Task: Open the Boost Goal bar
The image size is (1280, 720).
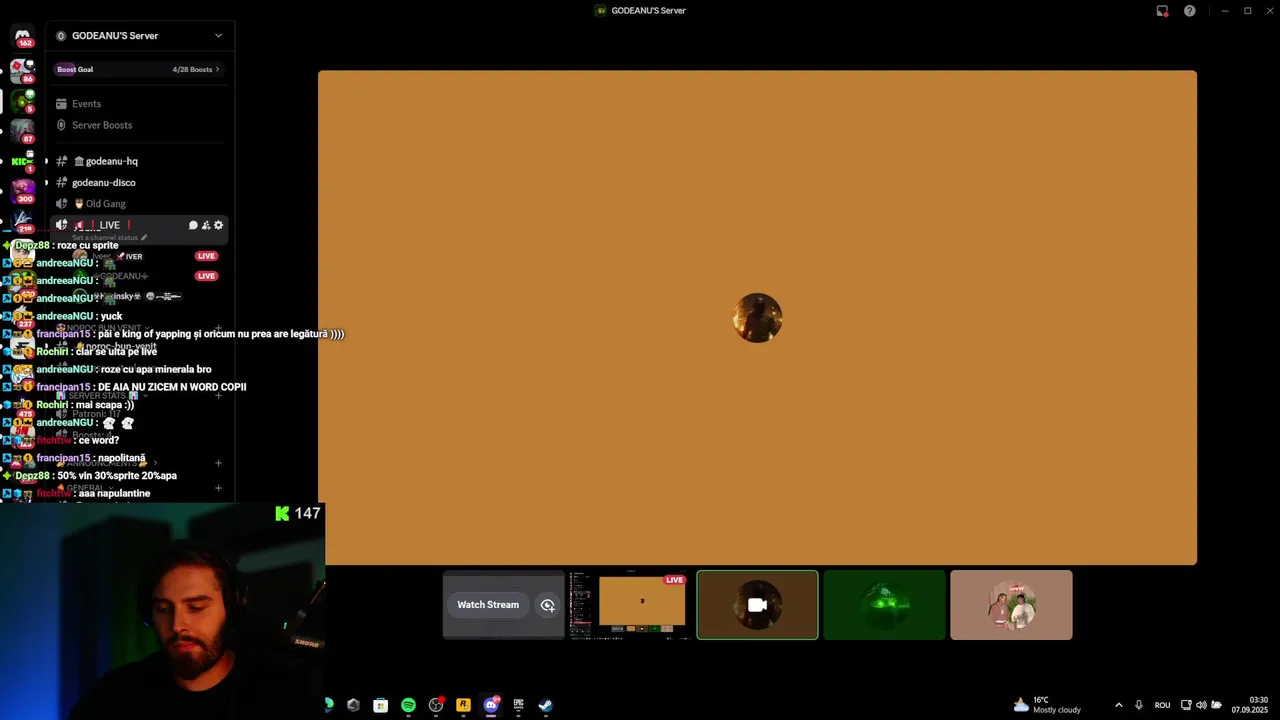Action: click(x=138, y=69)
